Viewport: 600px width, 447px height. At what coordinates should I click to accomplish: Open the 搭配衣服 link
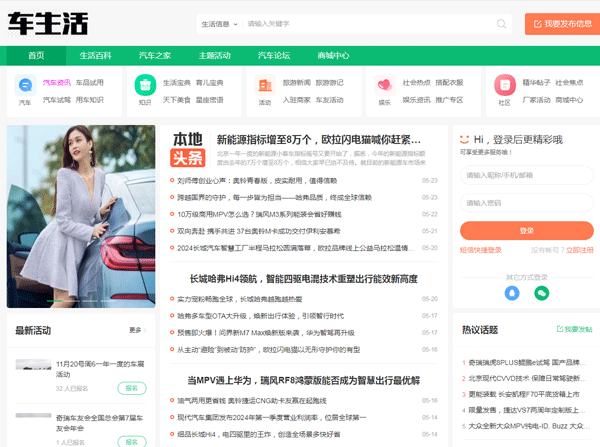click(x=449, y=83)
